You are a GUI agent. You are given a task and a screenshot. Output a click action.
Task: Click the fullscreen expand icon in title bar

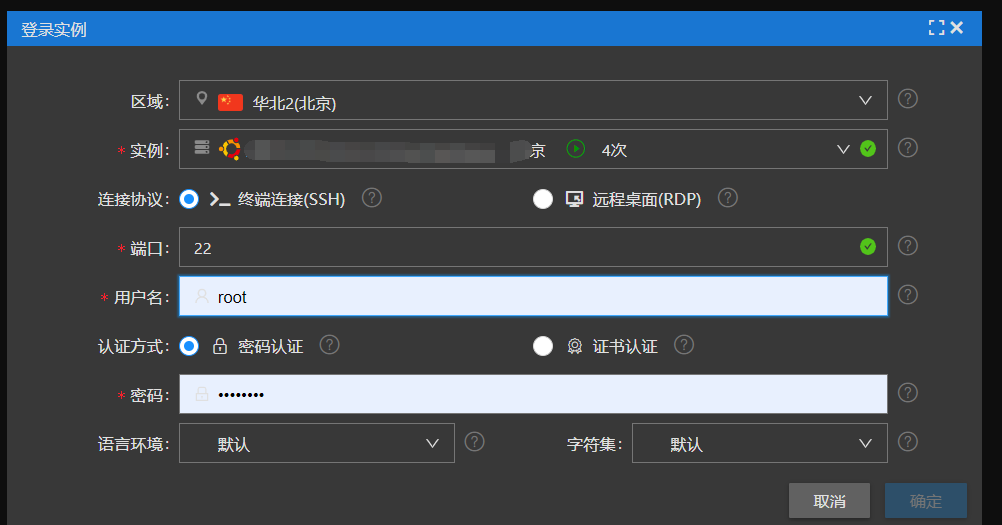click(936, 27)
